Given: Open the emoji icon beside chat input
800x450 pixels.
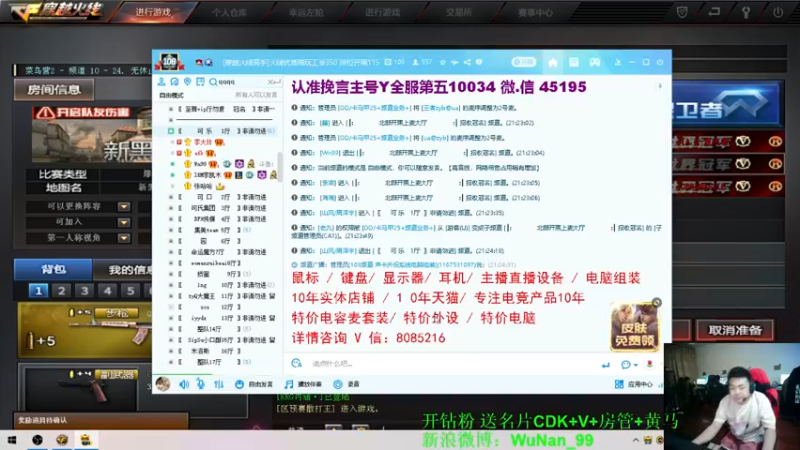Looking at the screenshot, I should point(296,363).
